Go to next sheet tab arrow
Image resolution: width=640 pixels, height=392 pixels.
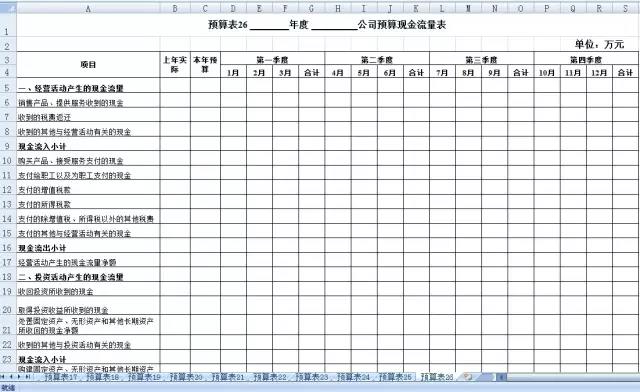(x=19, y=376)
